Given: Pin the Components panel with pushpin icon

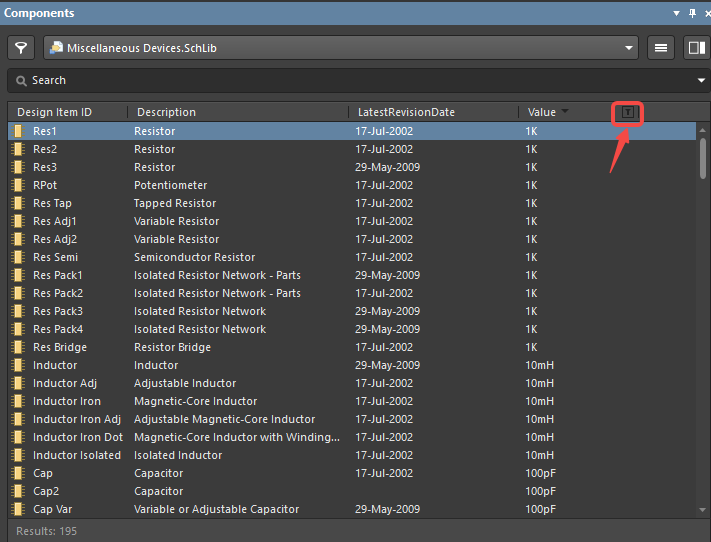Looking at the screenshot, I should (x=691, y=13).
